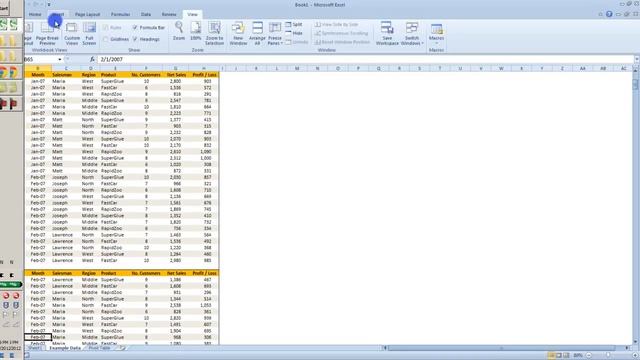Switch to Full Screen view
Image resolution: width=640 pixels, height=360 pixels.
(x=89, y=33)
